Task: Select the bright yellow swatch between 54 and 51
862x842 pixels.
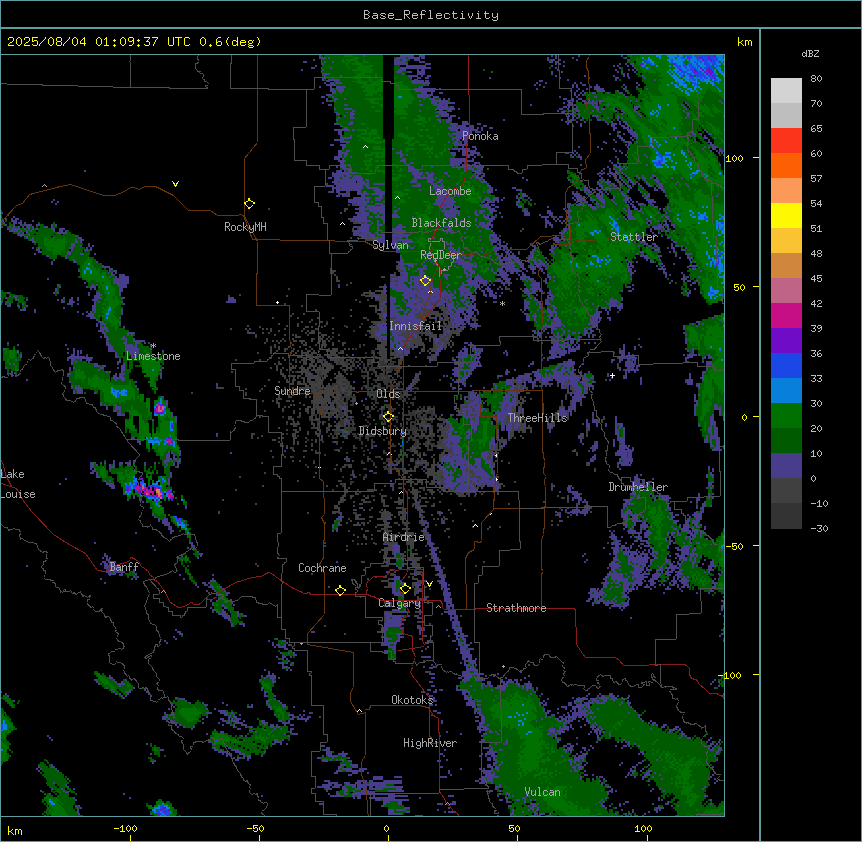Action: pyautogui.click(x=786, y=215)
